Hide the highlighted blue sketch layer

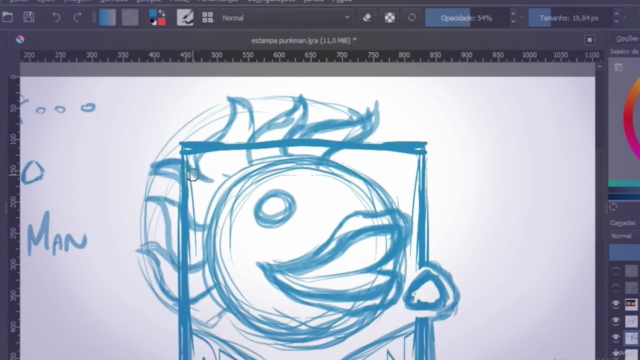click(616, 338)
